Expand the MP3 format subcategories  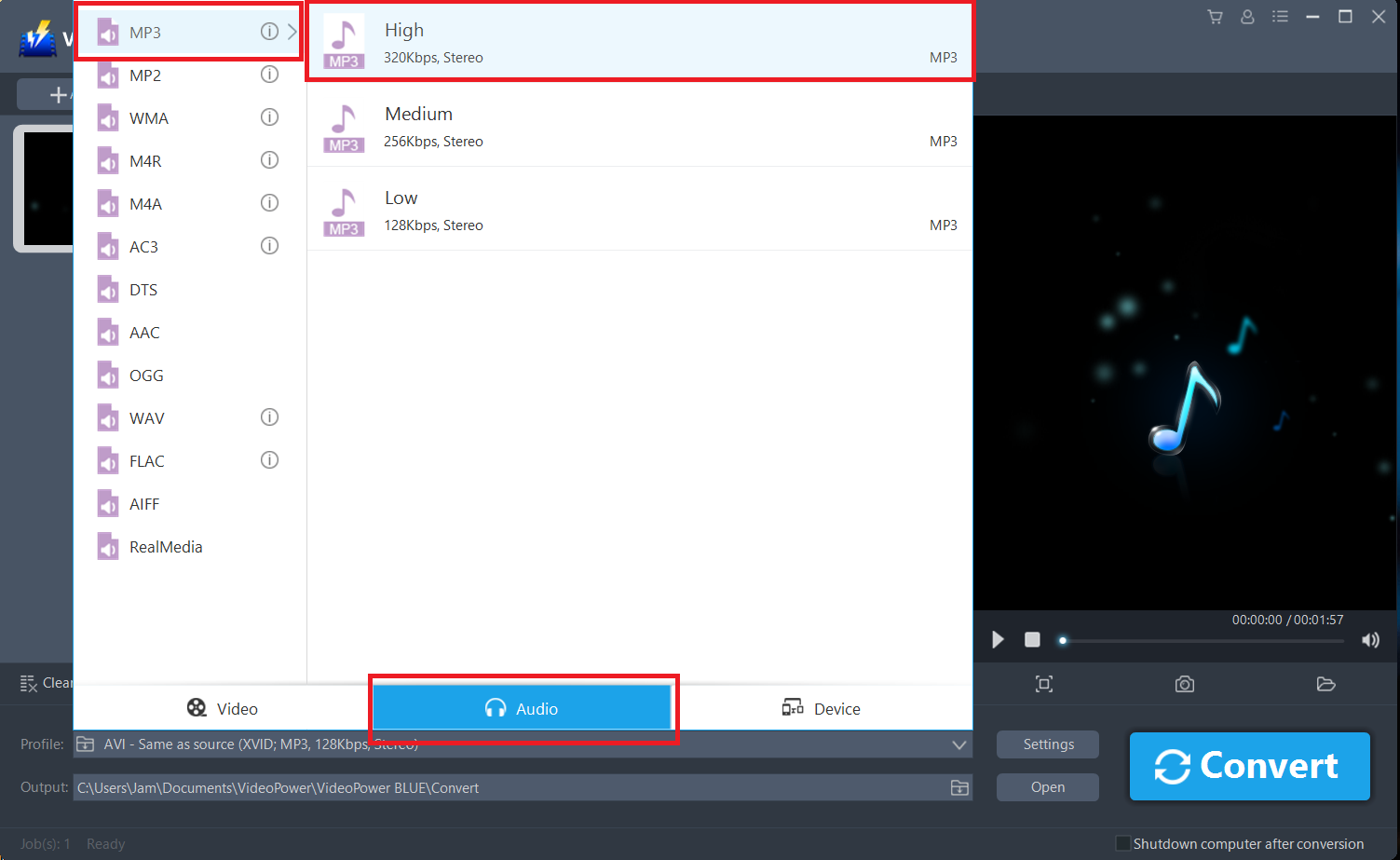(292, 31)
